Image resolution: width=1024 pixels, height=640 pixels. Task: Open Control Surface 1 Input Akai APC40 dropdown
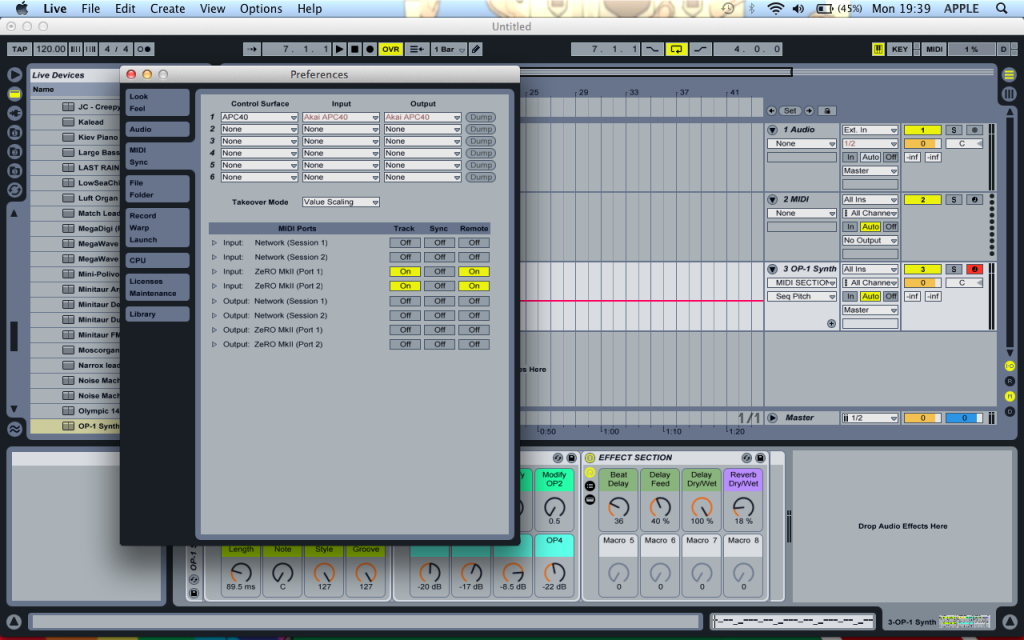pyautogui.click(x=340, y=118)
